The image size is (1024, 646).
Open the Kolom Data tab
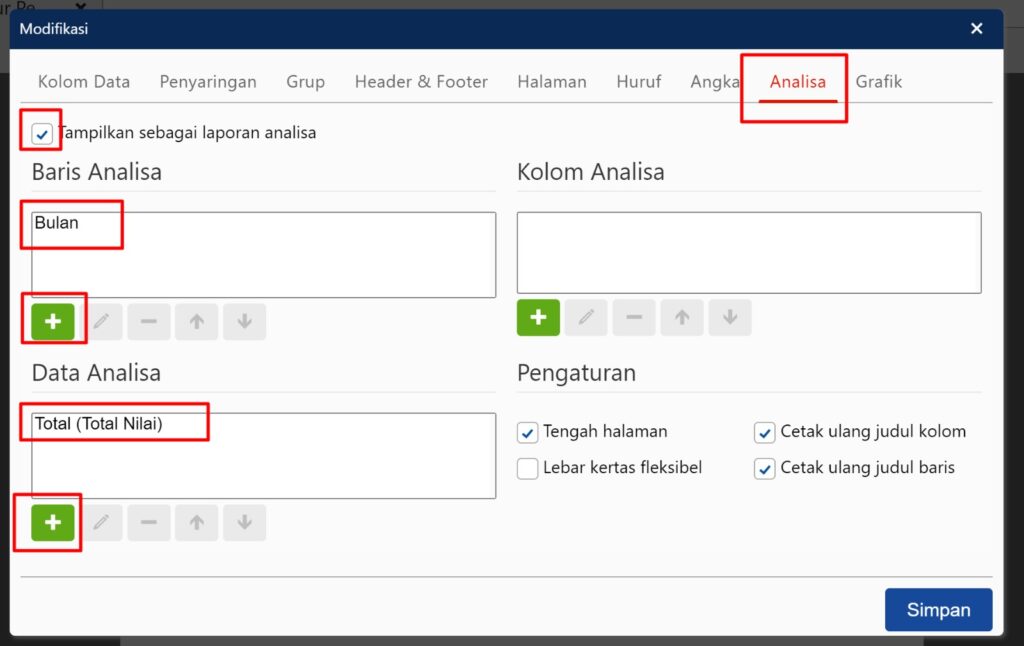click(x=84, y=81)
